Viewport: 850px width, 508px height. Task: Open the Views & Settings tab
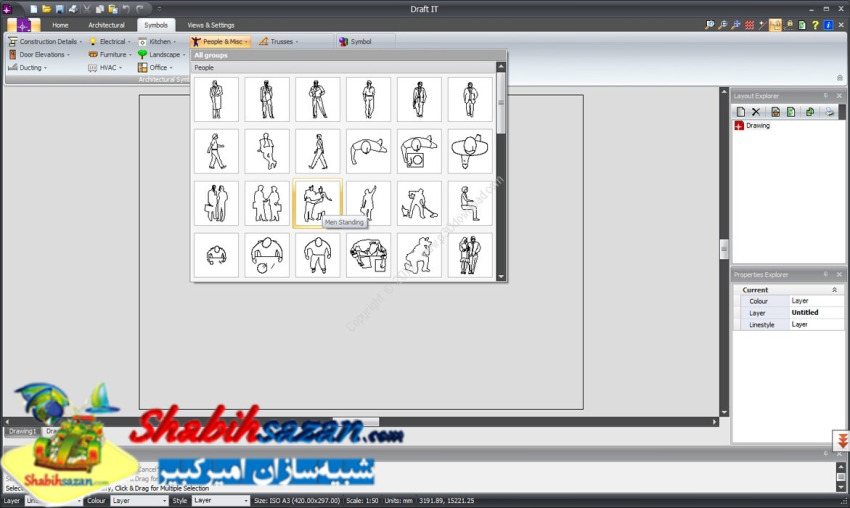211,25
